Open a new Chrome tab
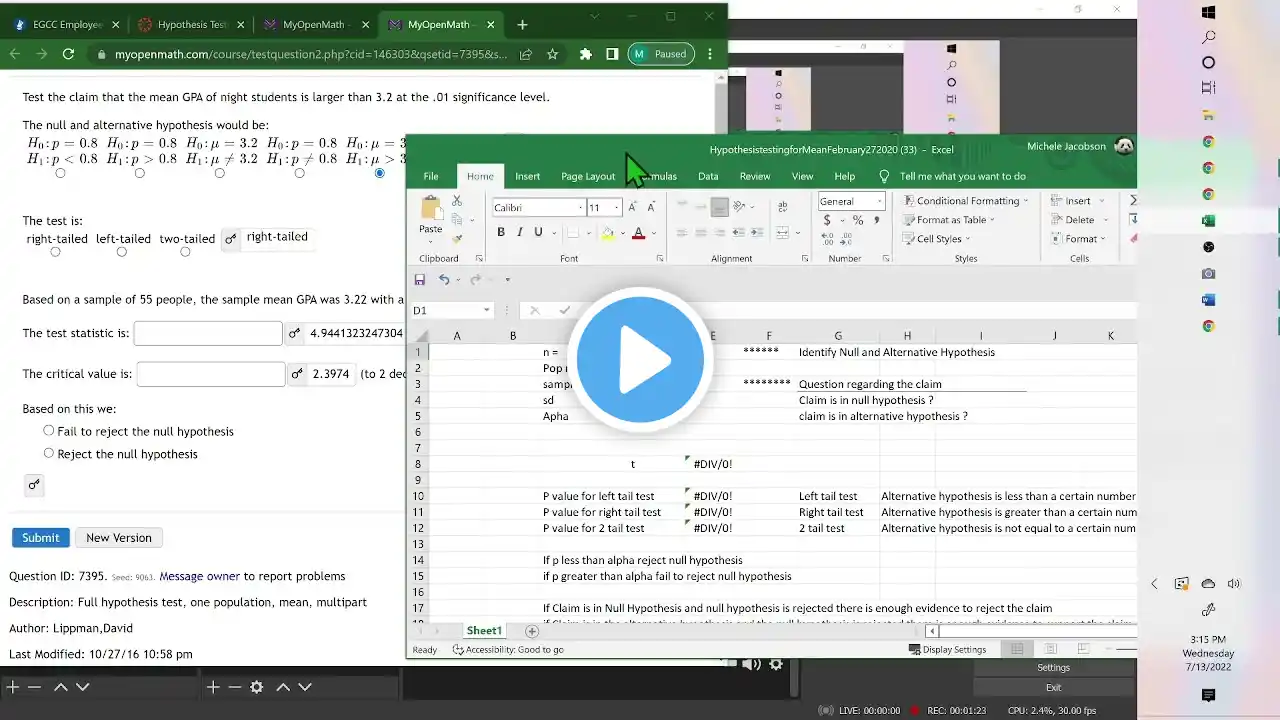Viewport: 1280px width, 720px height. tap(522, 24)
